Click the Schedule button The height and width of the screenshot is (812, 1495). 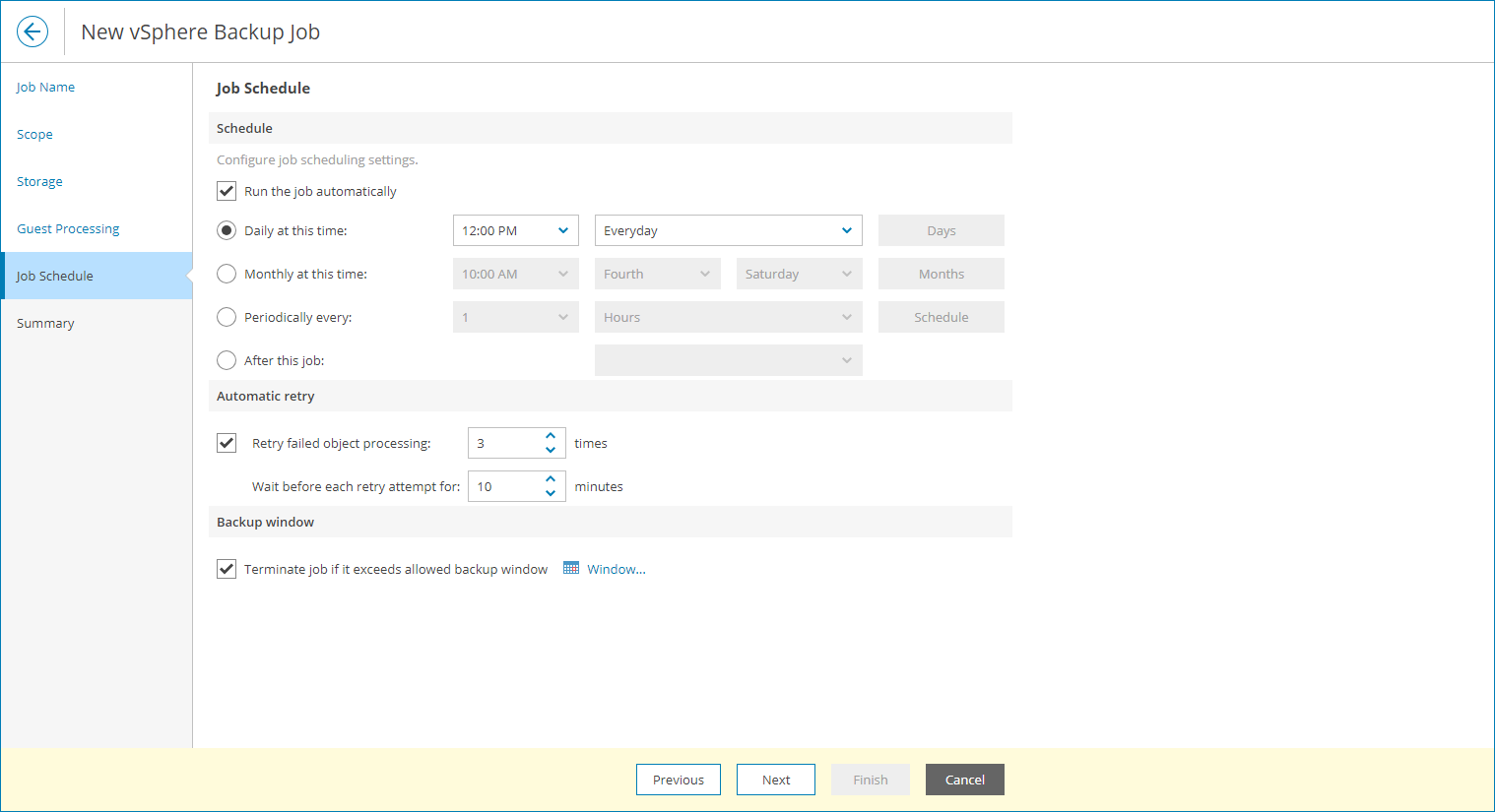tap(942, 317)
